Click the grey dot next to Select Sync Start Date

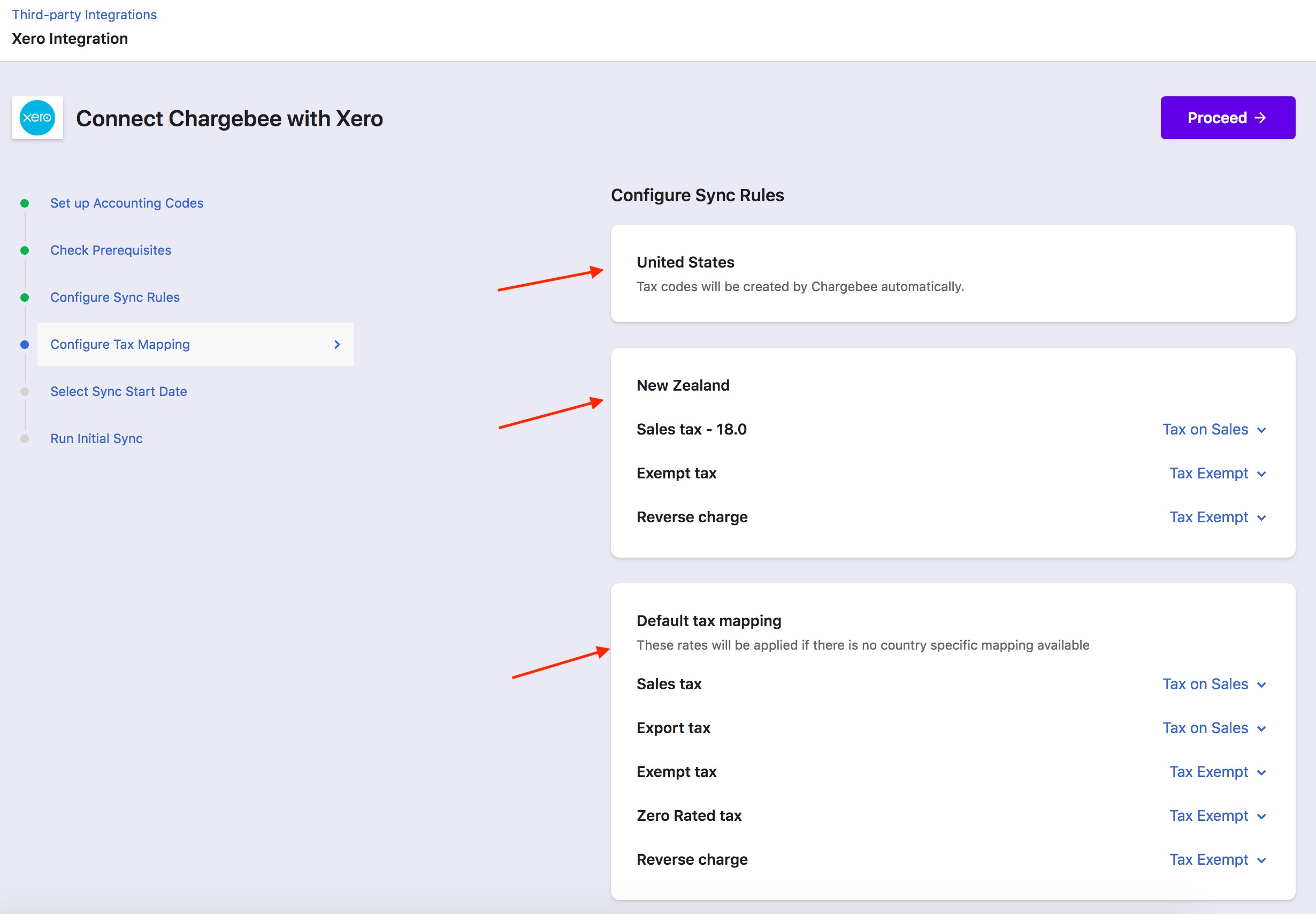24,391
